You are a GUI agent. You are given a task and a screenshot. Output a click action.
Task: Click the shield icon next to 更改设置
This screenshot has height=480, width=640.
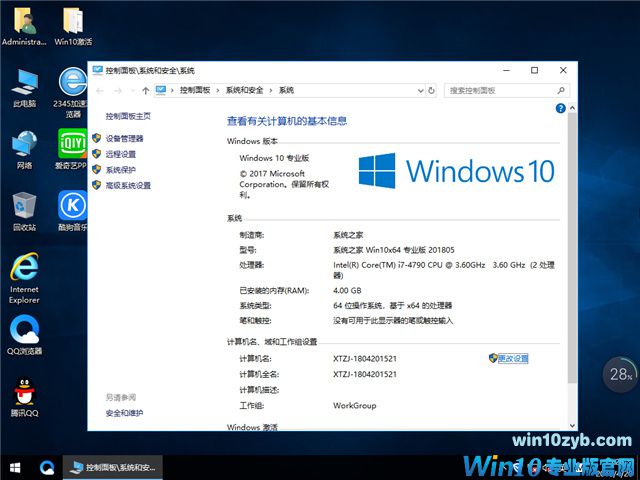pos(493,358)
